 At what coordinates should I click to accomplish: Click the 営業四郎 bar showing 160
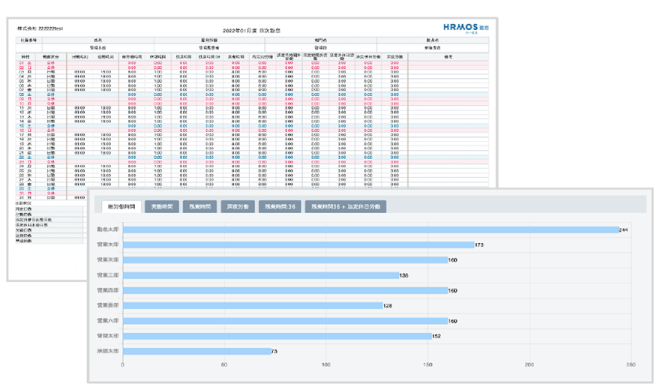(x=285, y=290)
